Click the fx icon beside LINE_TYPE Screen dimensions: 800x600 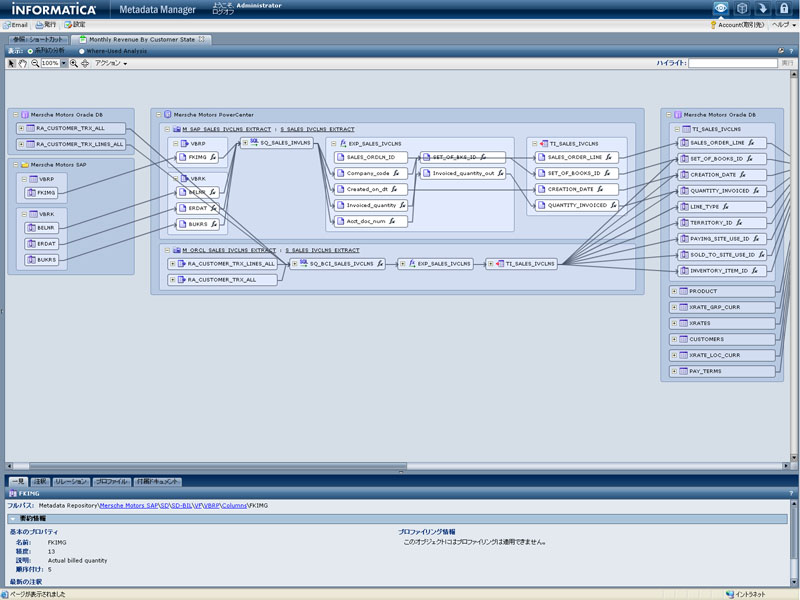pyautogui.click(x=726, y=207)
